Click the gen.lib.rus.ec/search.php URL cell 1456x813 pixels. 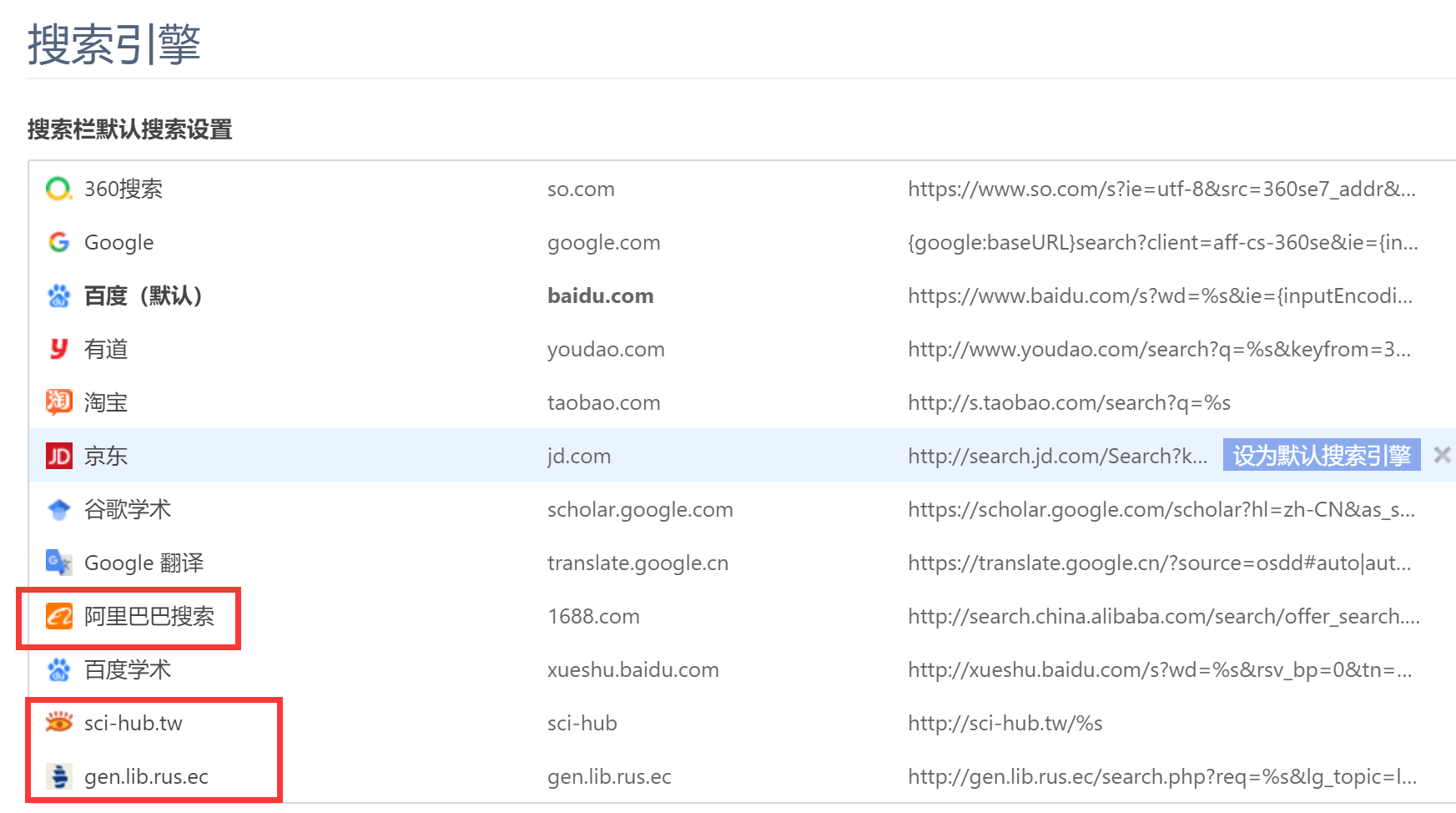(1162, 777)
